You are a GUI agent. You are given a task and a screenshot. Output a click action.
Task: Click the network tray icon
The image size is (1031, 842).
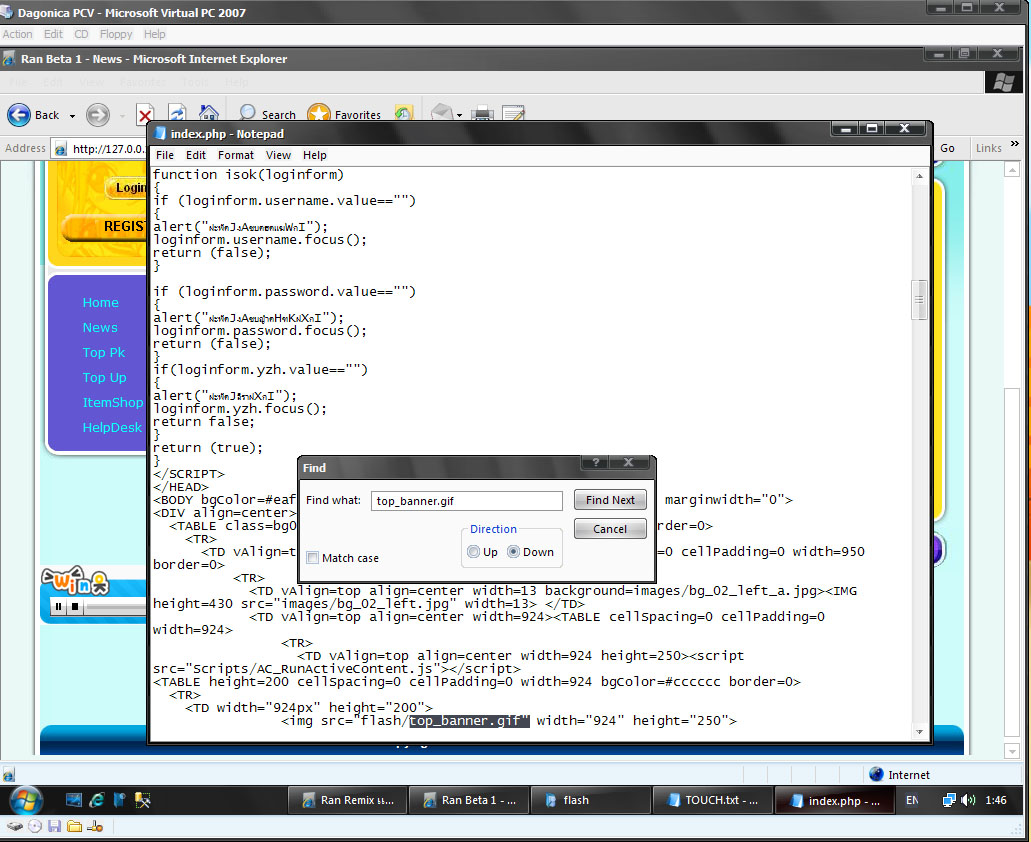pos(949,800)
